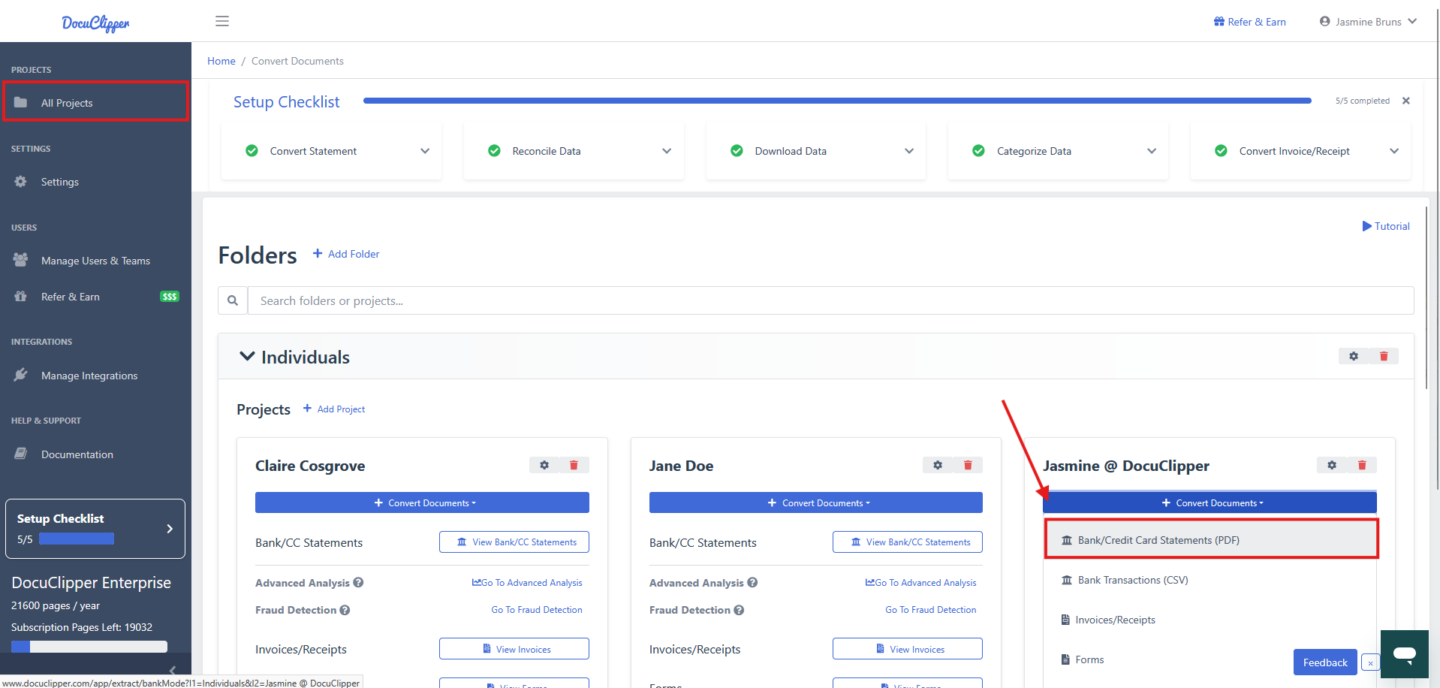1440x688 pixels.
Task: Click the Setup Checklist progress bar
Action: [x=837, y=101]
